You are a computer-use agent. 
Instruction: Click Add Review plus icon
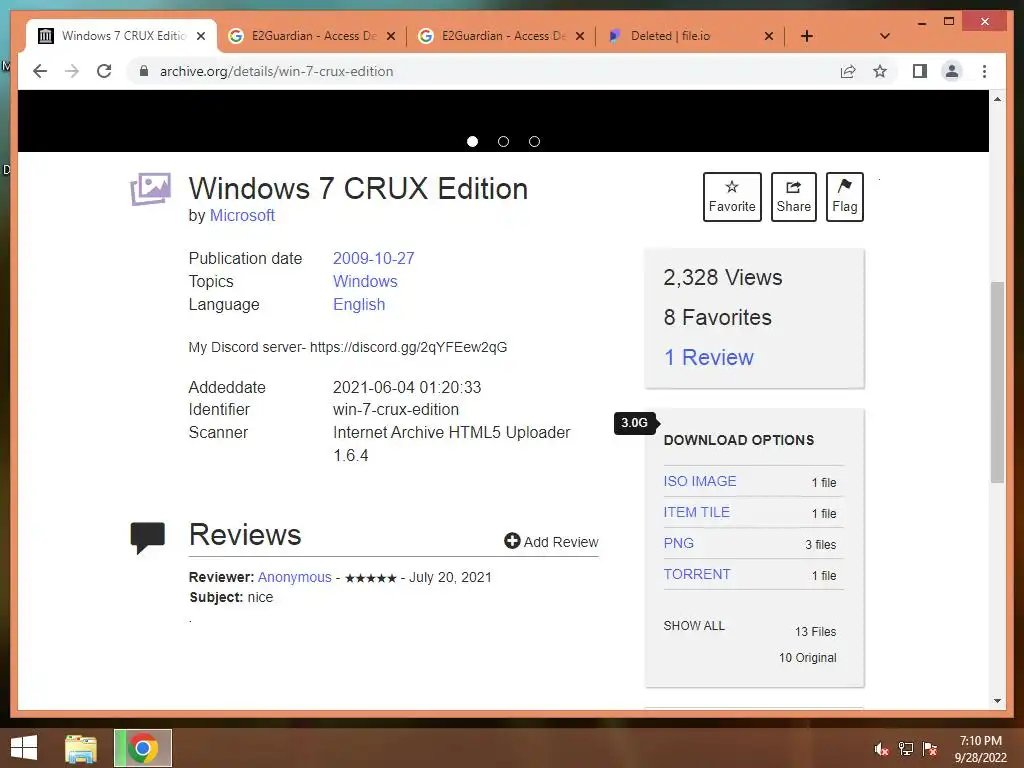[512, 541]
